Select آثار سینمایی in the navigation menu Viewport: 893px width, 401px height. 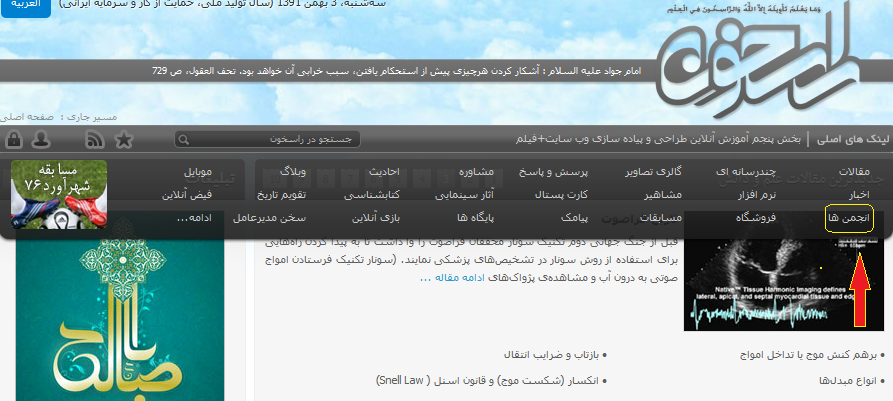(464, 195)
